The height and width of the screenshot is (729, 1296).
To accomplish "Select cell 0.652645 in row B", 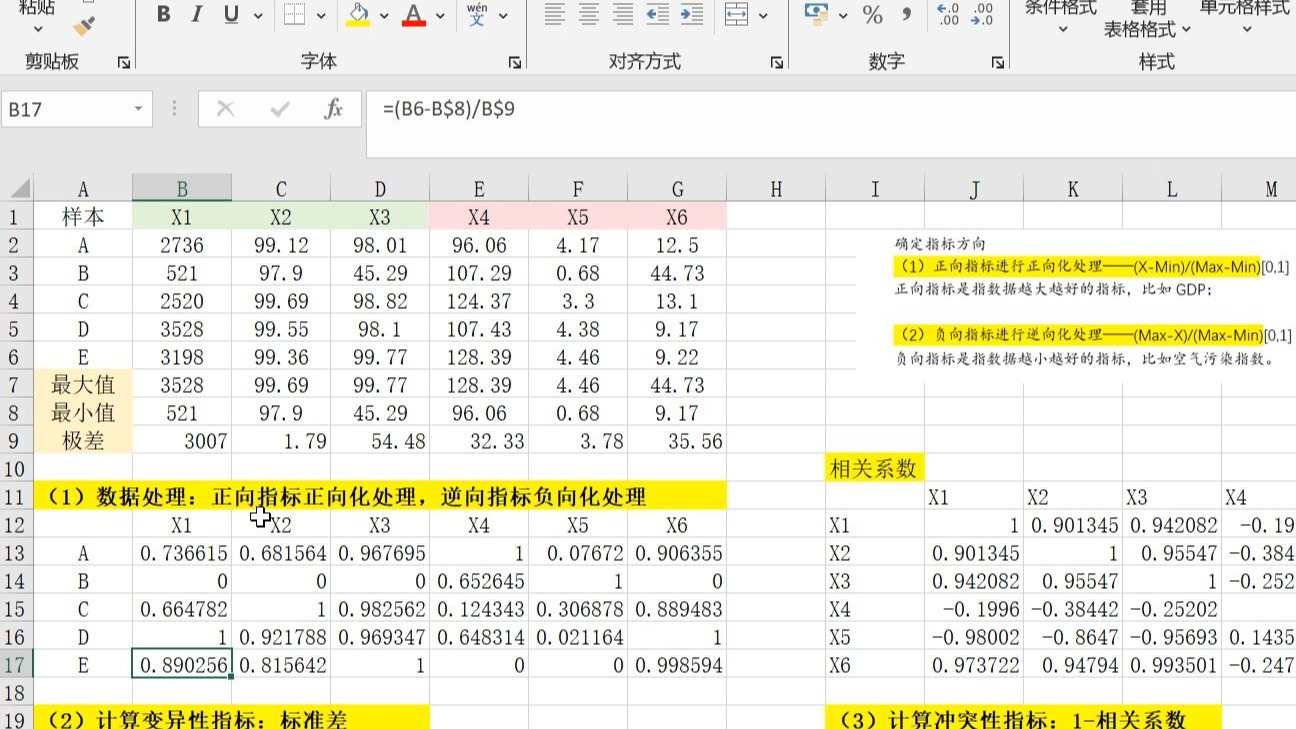I will coord(479,581).
